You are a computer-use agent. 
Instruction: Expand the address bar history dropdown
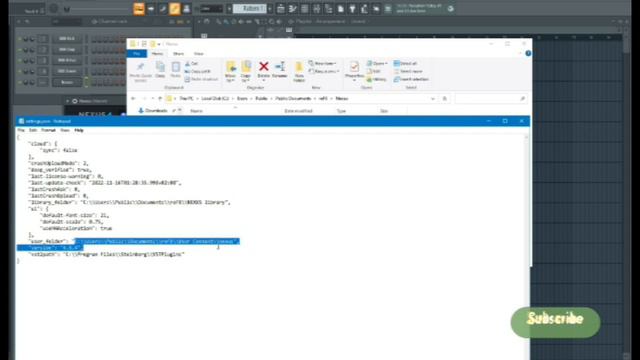(433, 98)
